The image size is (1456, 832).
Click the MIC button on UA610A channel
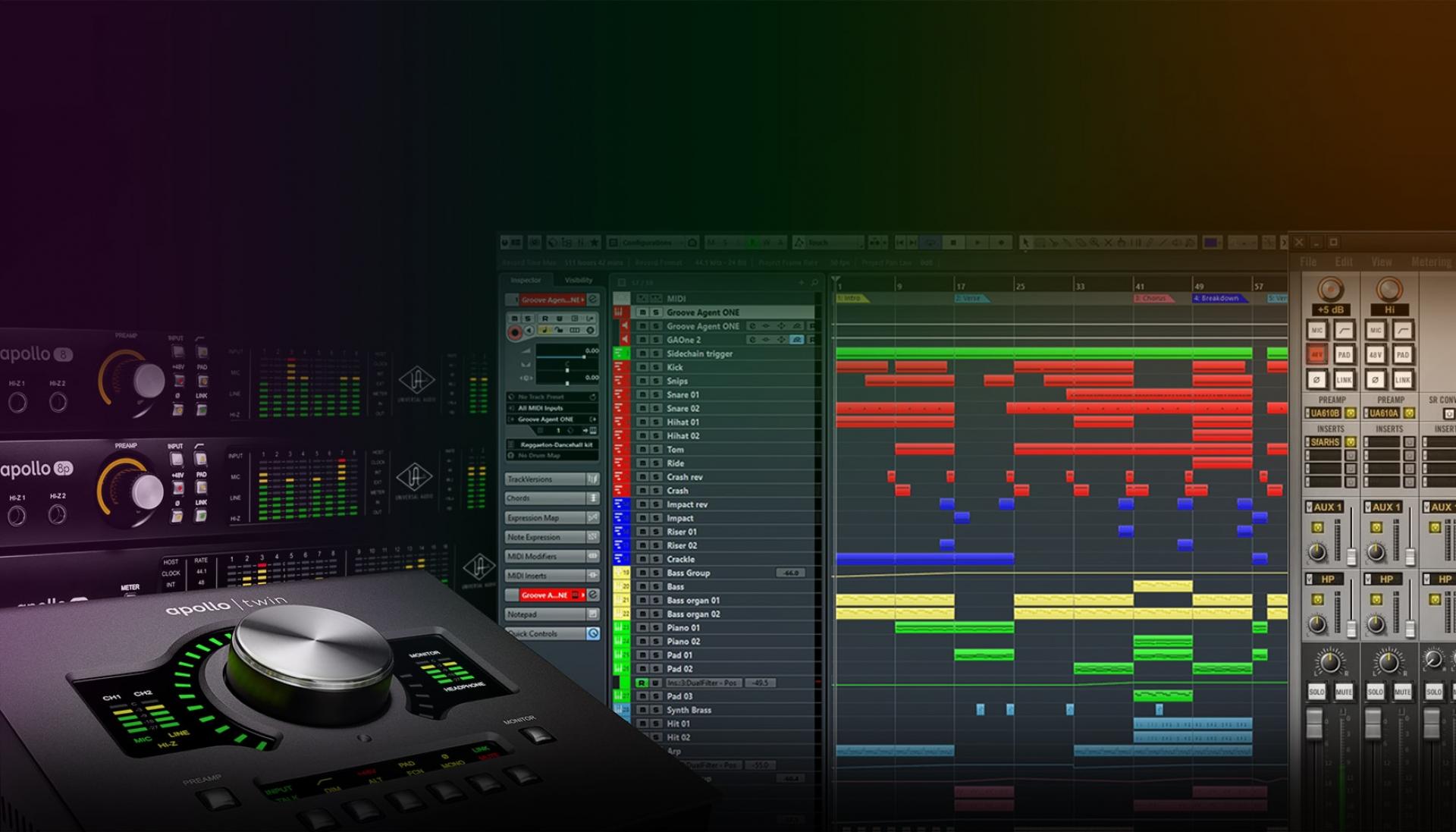pyautogui.click(x=1375, y=330)
